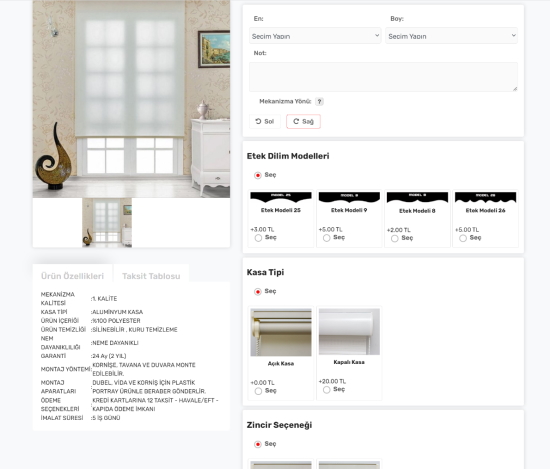The image size is (550, 469).
Task: Click the Etek Modeli 25 shape image
Action: point(281,197)
